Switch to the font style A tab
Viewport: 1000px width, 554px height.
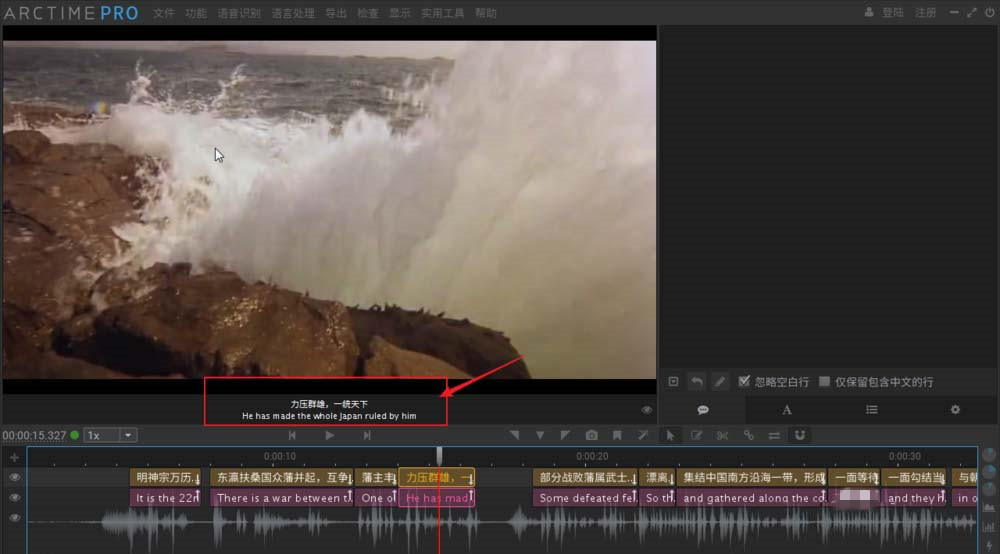tap(786, 409)
